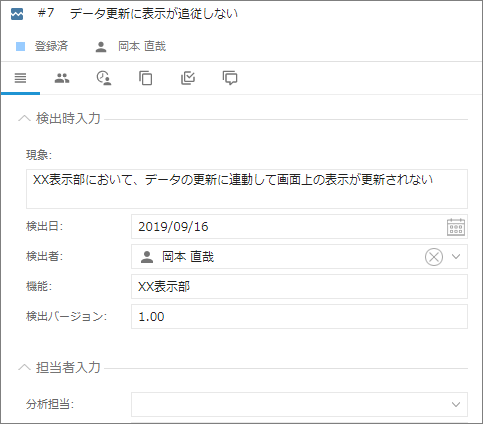
Task: Open the clock-person history tab
Action: point(104,78)
